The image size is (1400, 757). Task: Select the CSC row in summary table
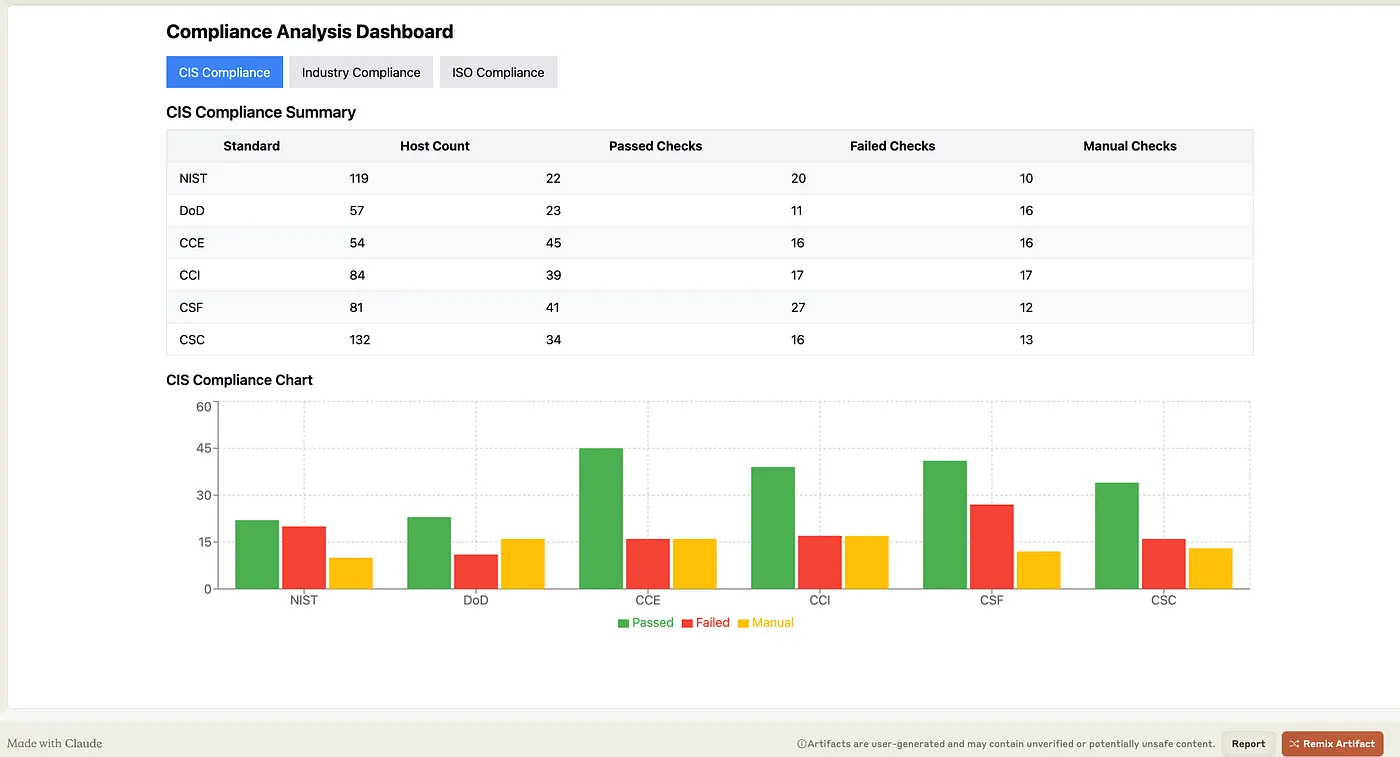(x=192, y=340)
